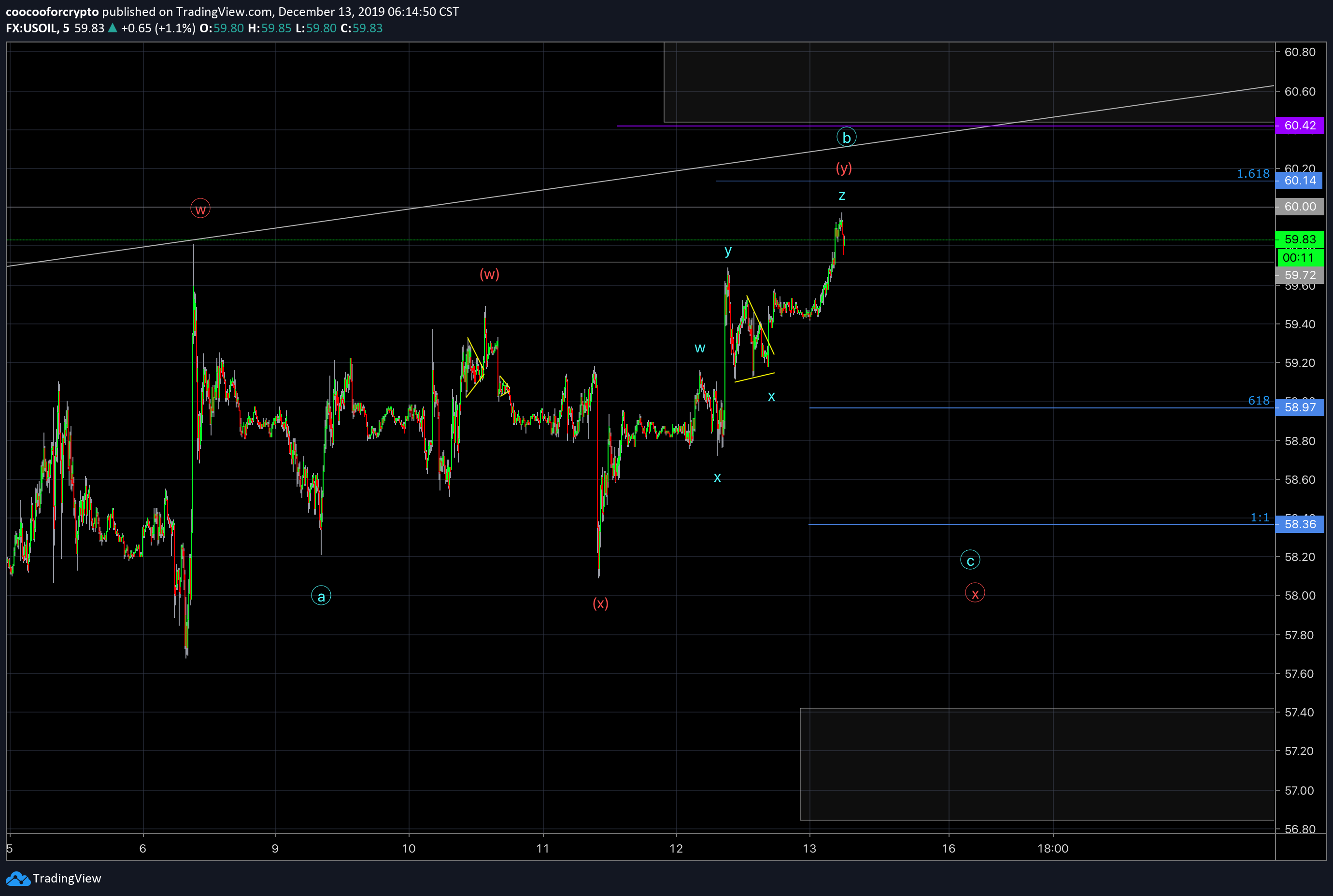1333x896 pixels.
Task: Click the 58.20 price axis tick
Action: (x=1300, y=557)
